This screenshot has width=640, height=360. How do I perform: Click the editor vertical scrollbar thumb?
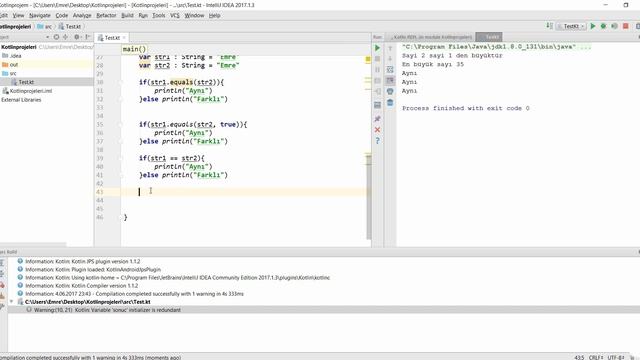[369, 197]
